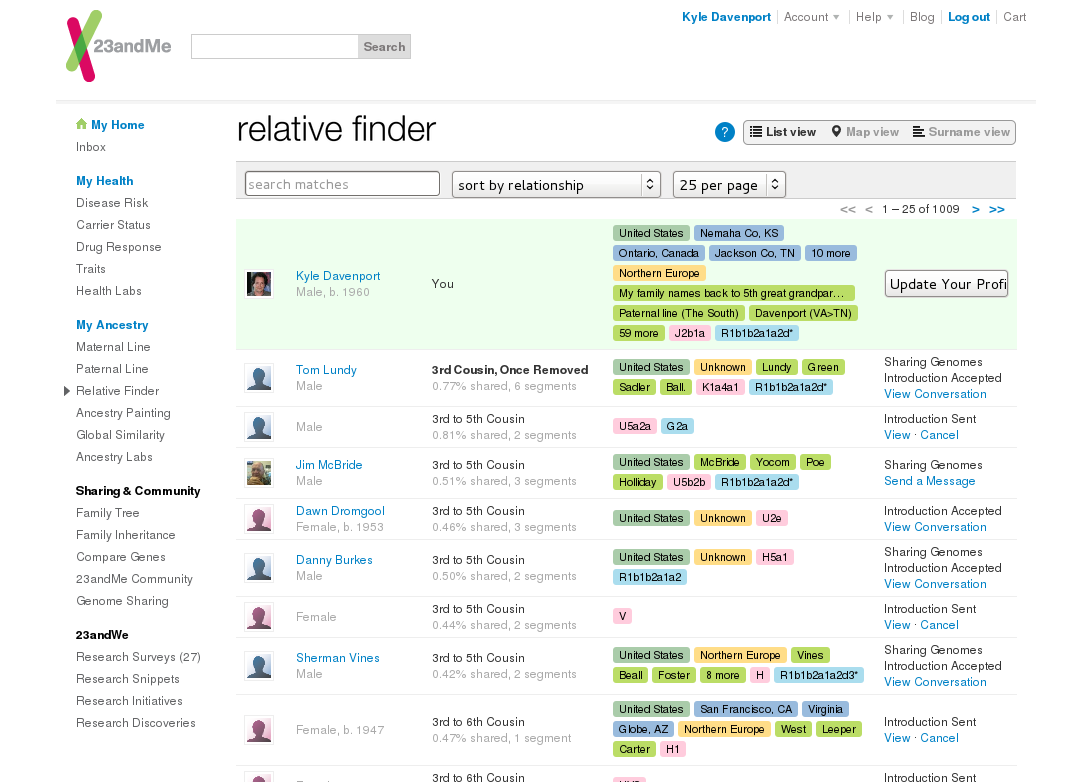Open the blue help question mark icon
This screenshot has width=1091, height=782.
[x=724, y=132]
